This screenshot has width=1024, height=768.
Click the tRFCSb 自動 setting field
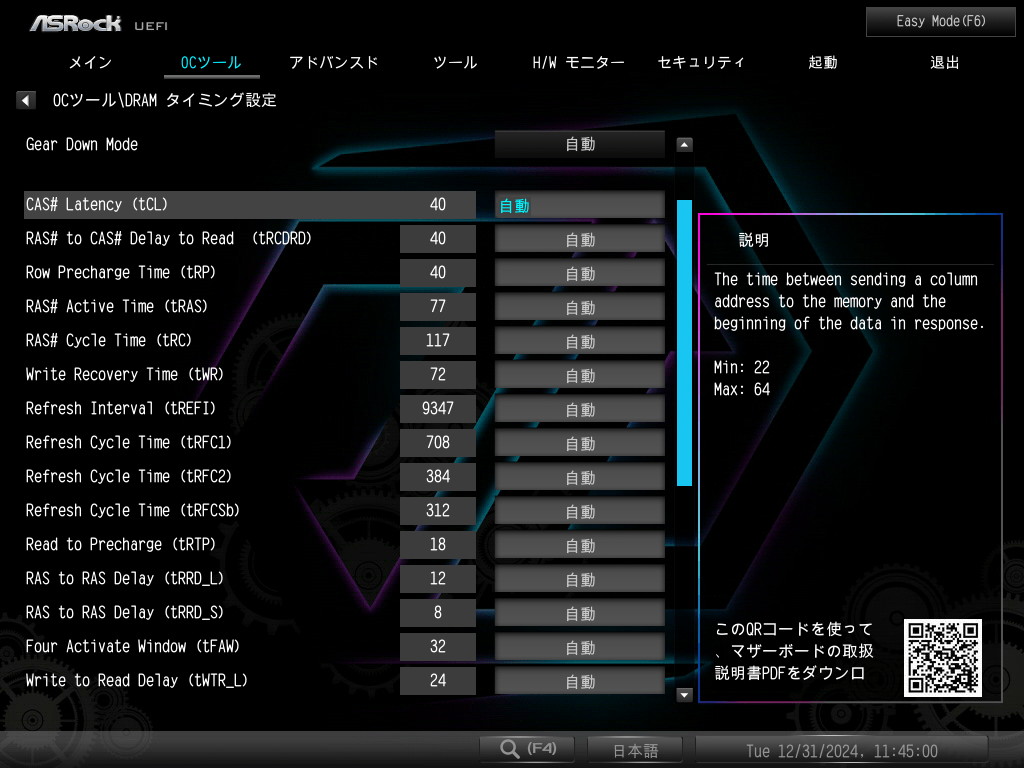coord(580,511)
